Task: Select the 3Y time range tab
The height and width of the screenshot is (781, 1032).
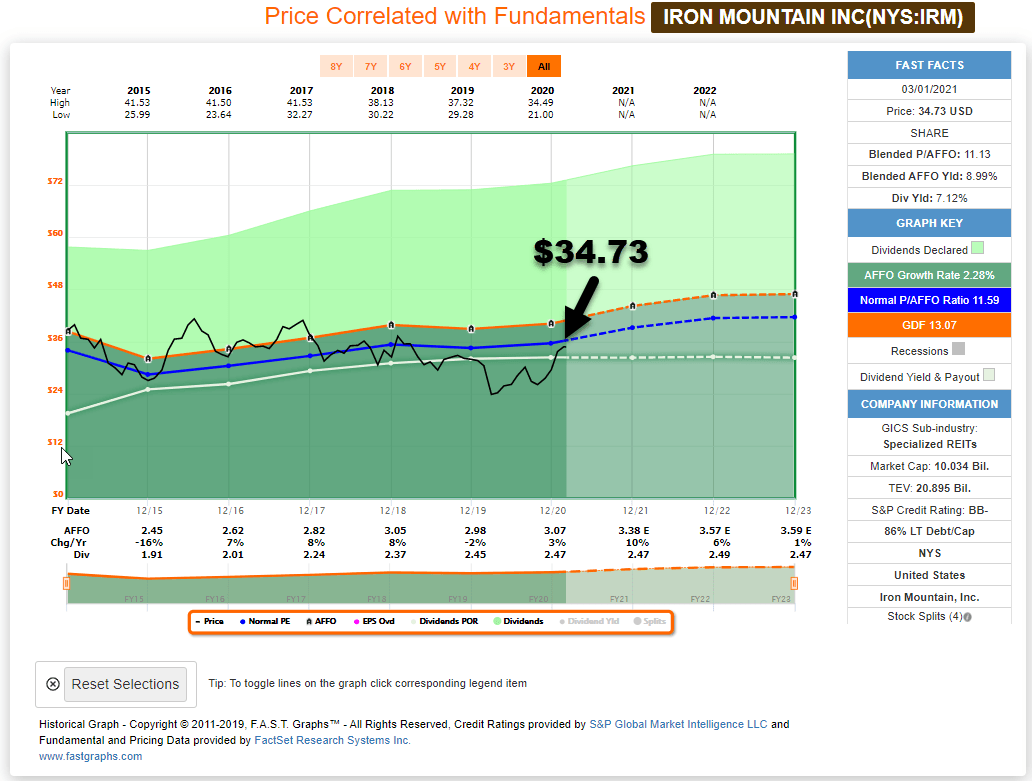Action: click(509, 66)
